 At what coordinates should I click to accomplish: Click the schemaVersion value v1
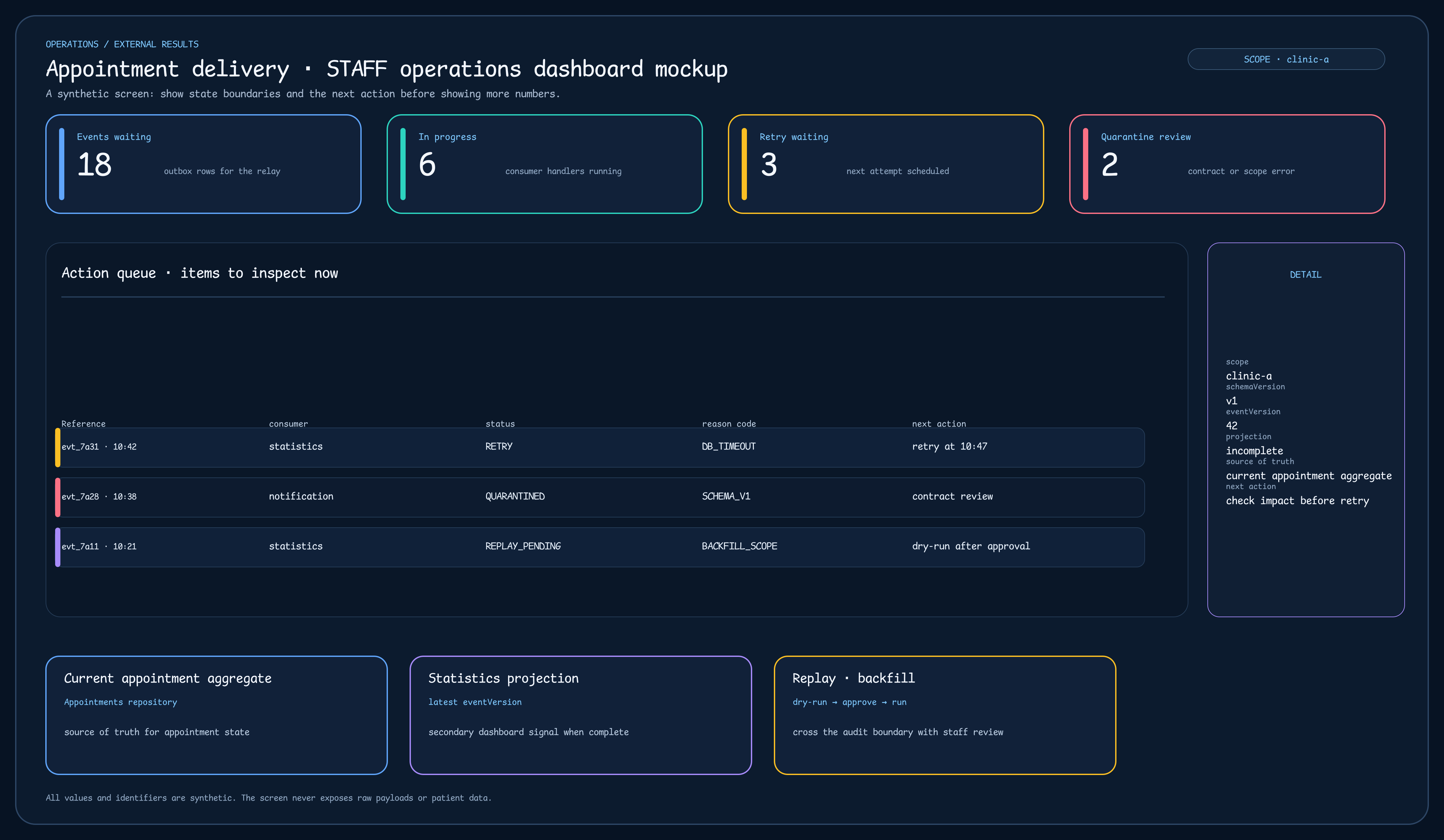(x=1232, y=401)
